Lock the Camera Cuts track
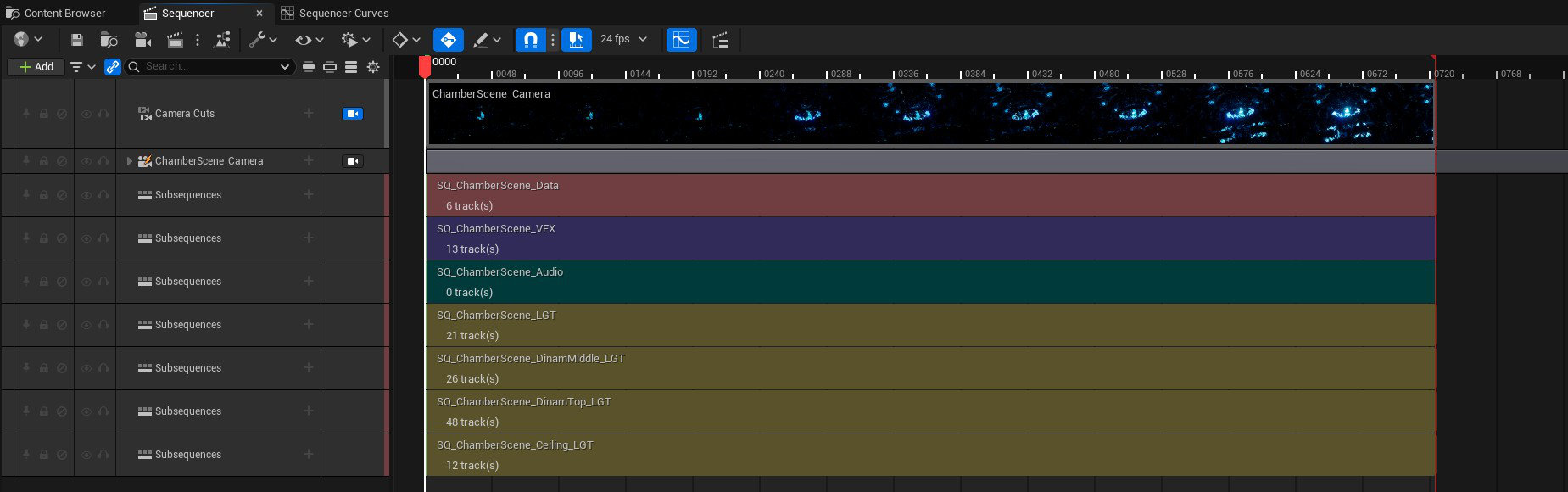 pos(43,114)
